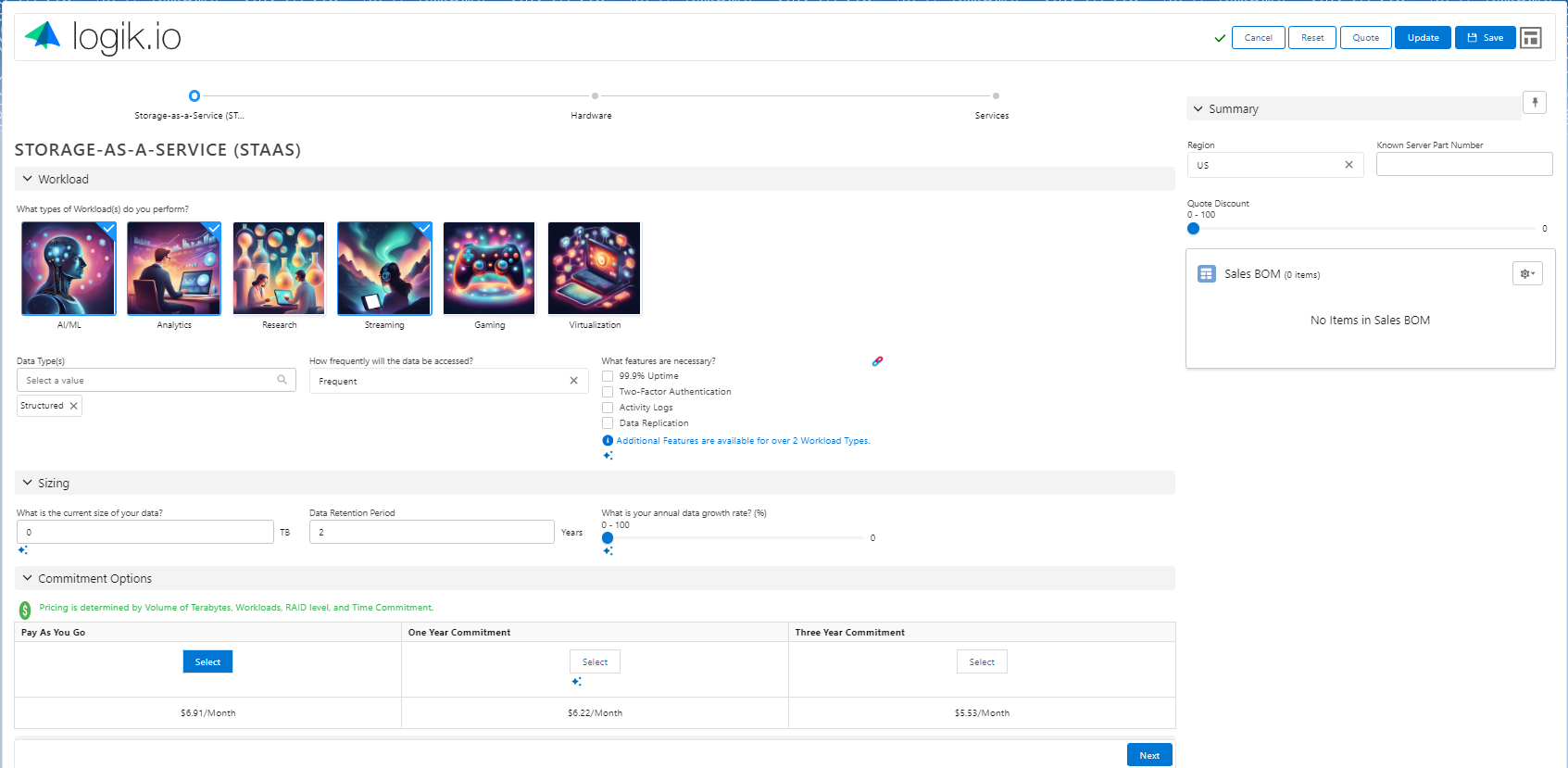Remove the Structured data type chip
Viewport: 1568px width, 768px height.
73,406
